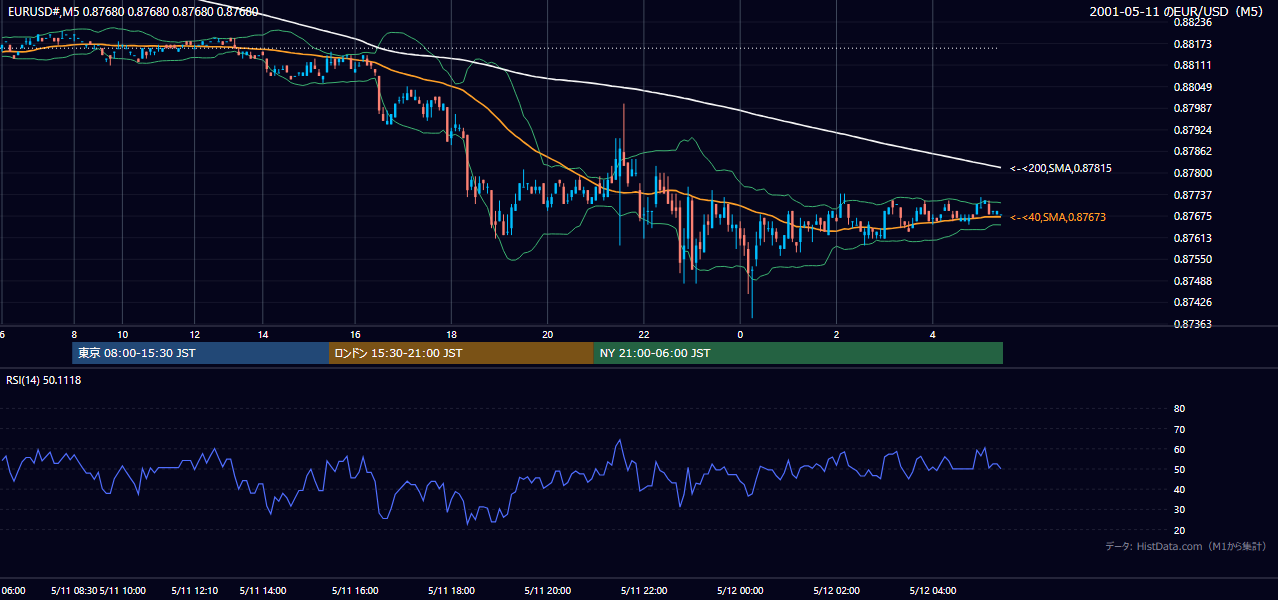
Task: Click the London 15:30-21:00 JST session bar
Action: (461, 353)
